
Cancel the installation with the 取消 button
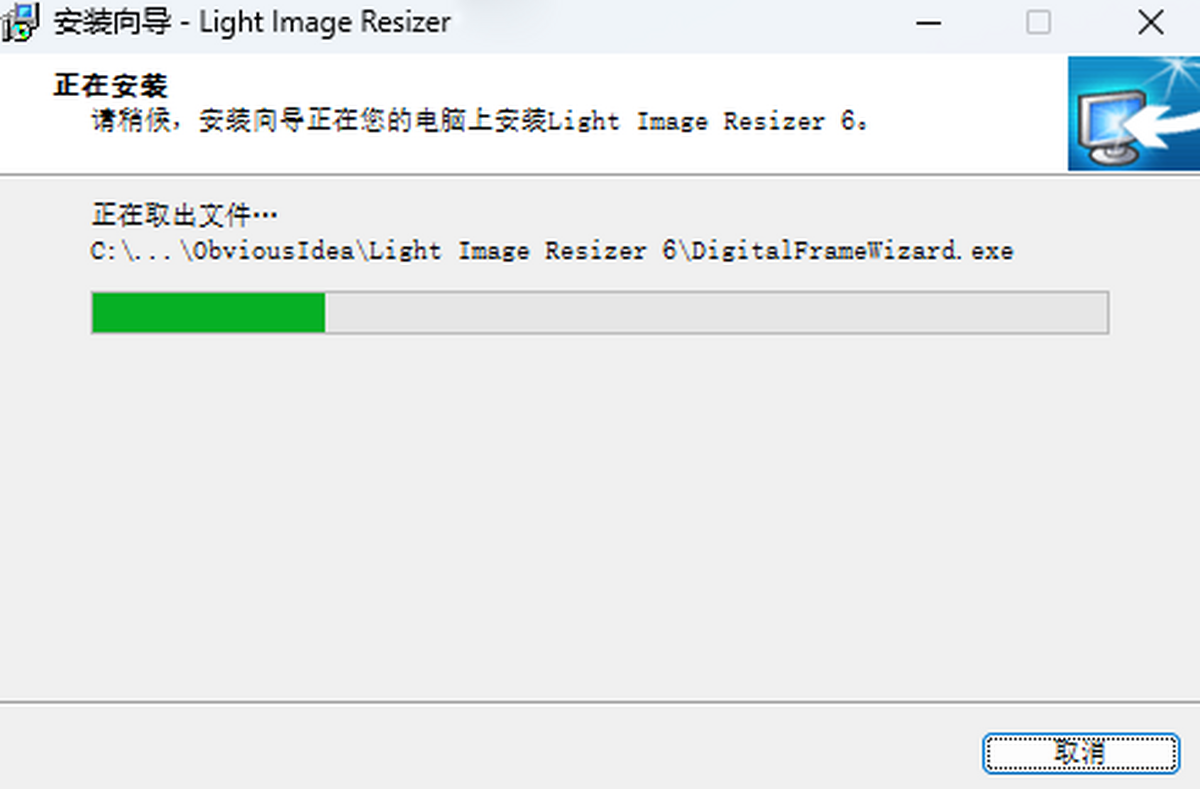(1080, 753)
